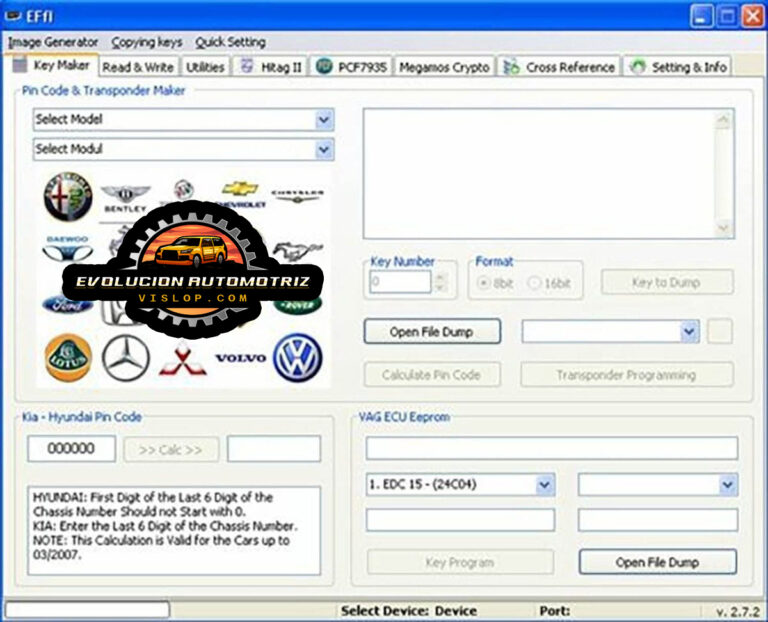The height and width of the screenshot is (622, 768).
Task: Open the Image Generator menu
Action: (x=53, y=42)
